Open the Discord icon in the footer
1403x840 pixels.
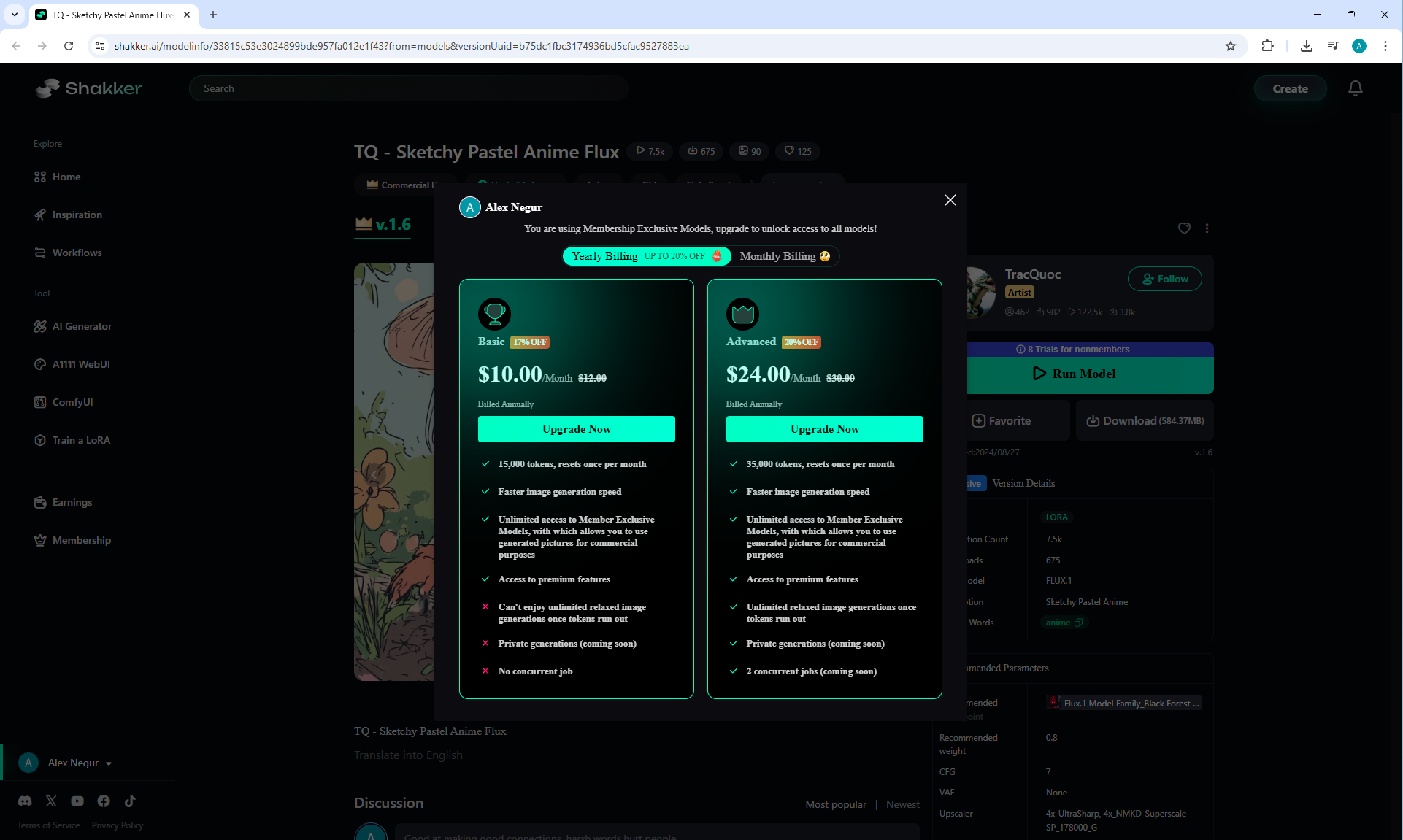point(25,801)
